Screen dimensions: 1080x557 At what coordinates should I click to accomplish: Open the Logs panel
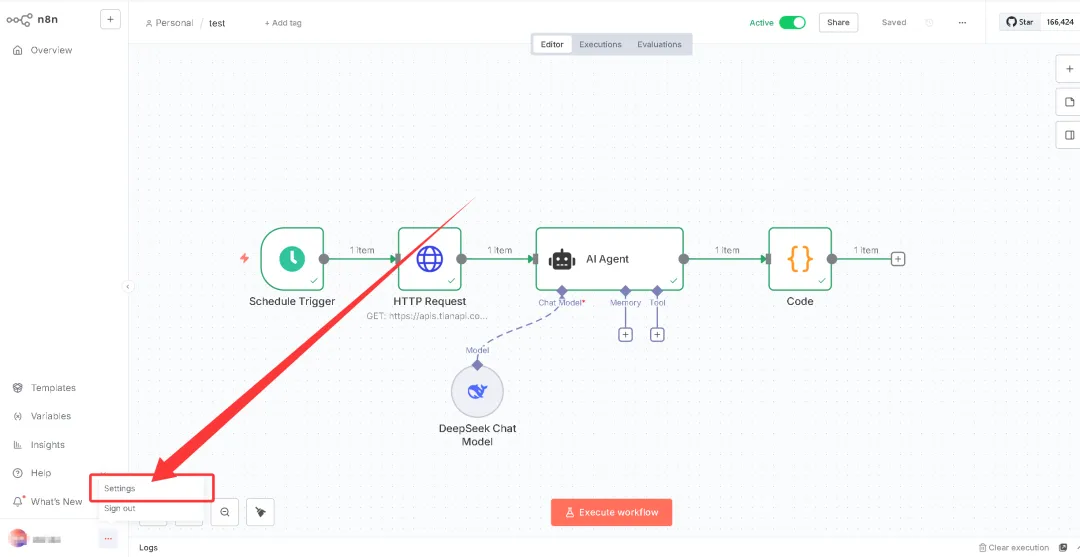[148, 548]
